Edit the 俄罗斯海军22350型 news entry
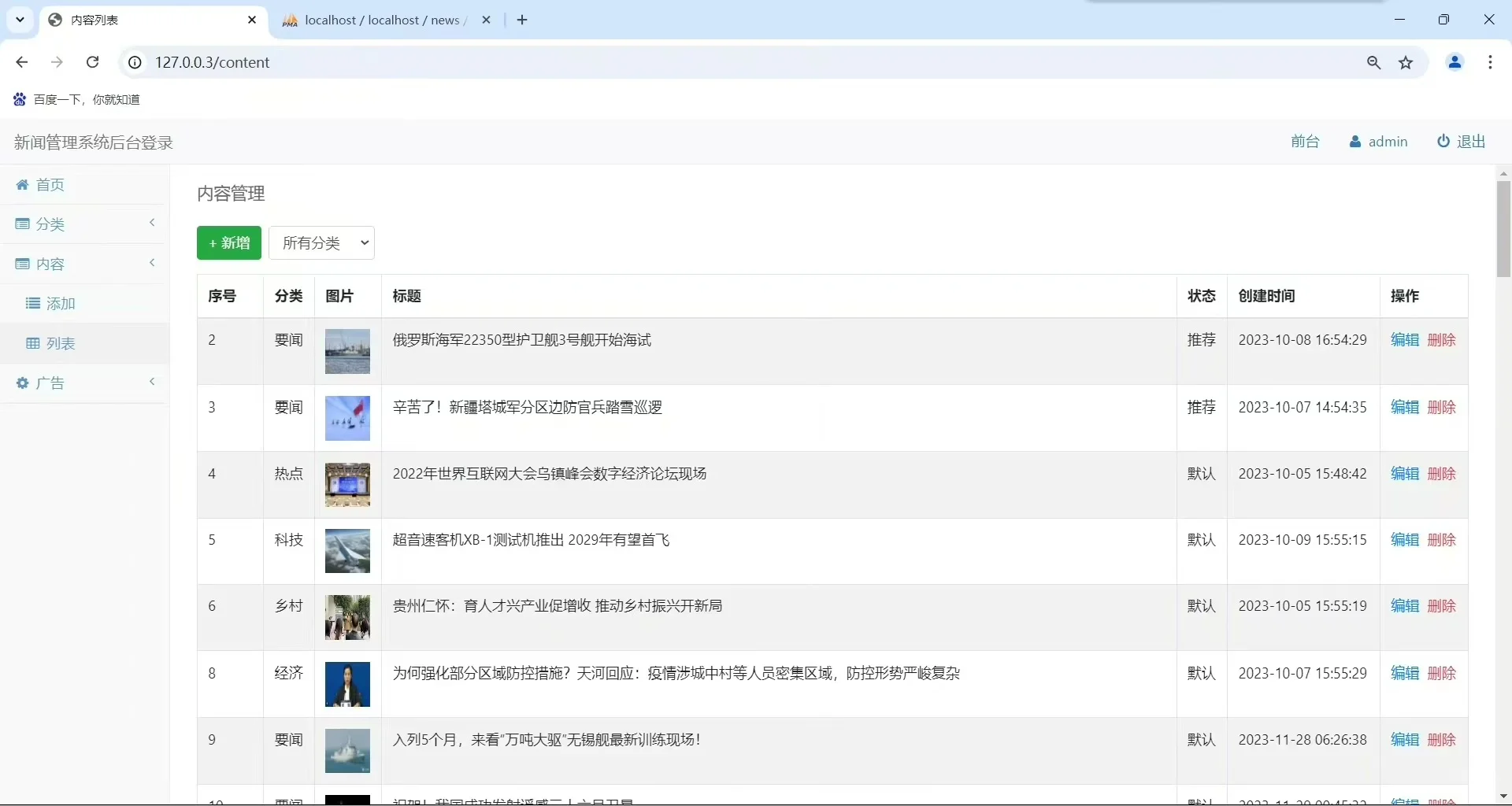This screenshot has height=806, width=1512. click(x=1405, y=340)
